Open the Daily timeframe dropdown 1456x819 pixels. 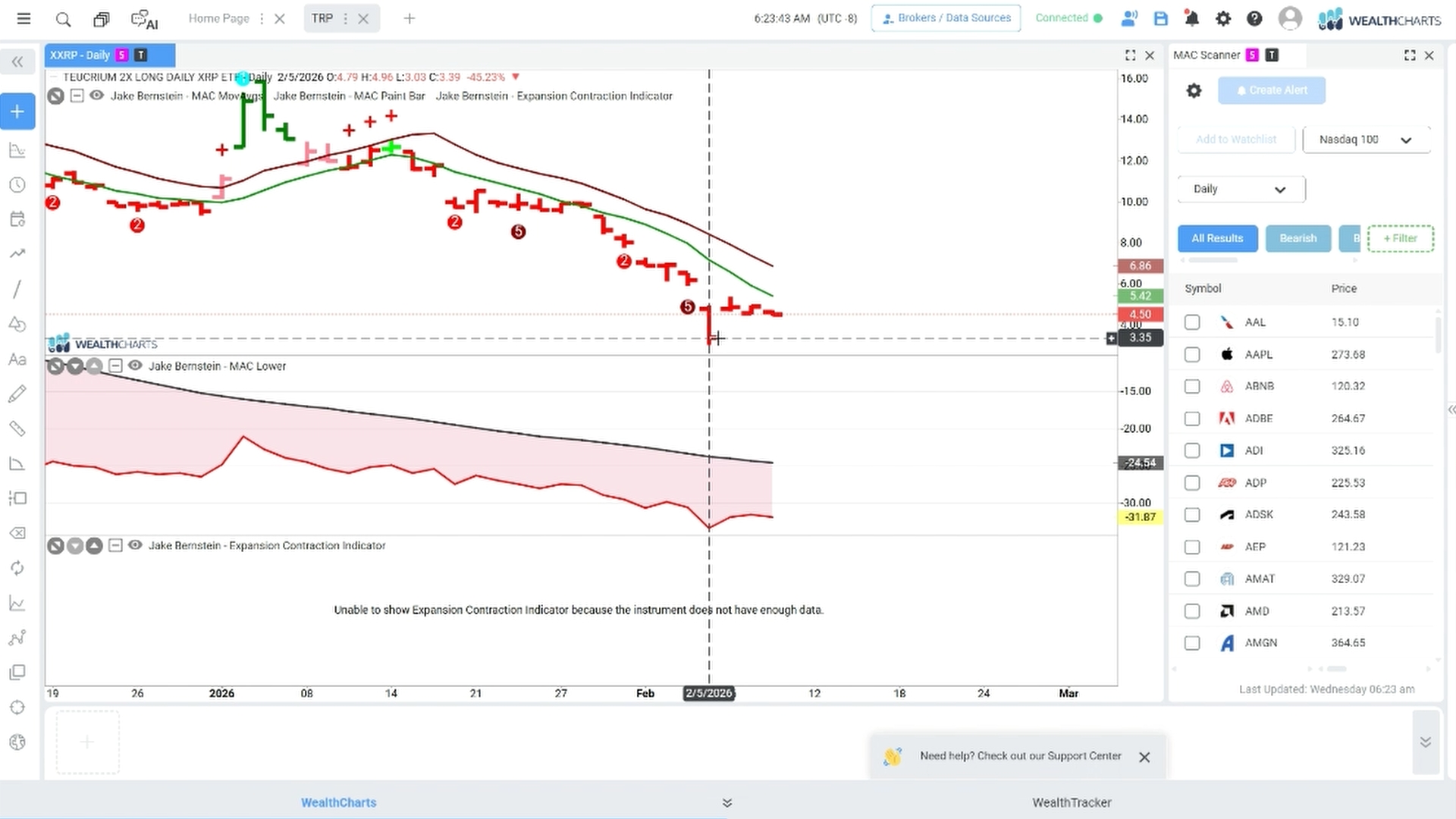[x=1241, y=189]
